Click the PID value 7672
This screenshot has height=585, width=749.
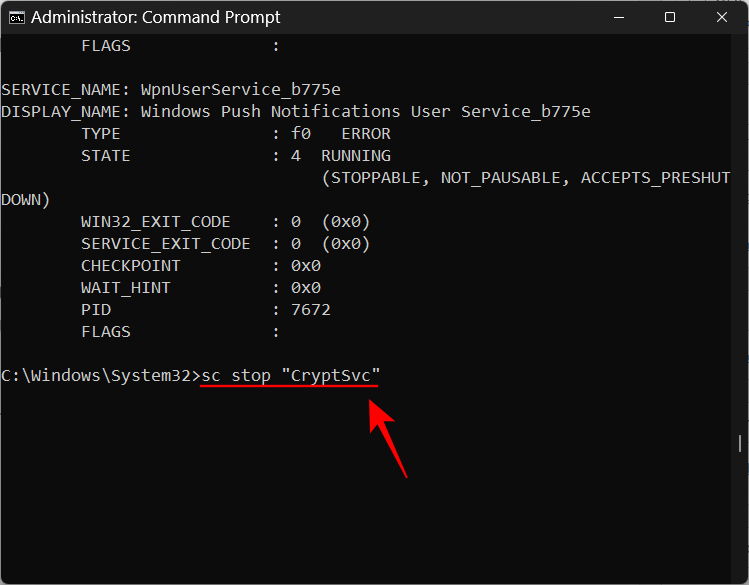click(310, 310)
